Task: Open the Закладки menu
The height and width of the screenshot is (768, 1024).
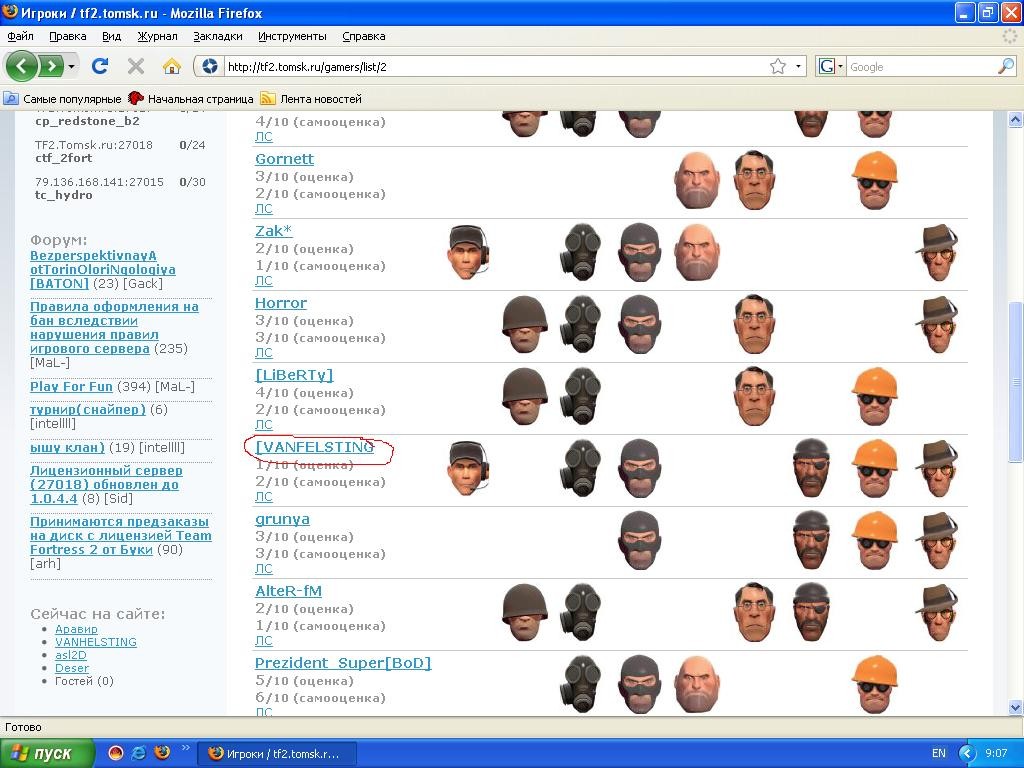Action: pos(218,37)
